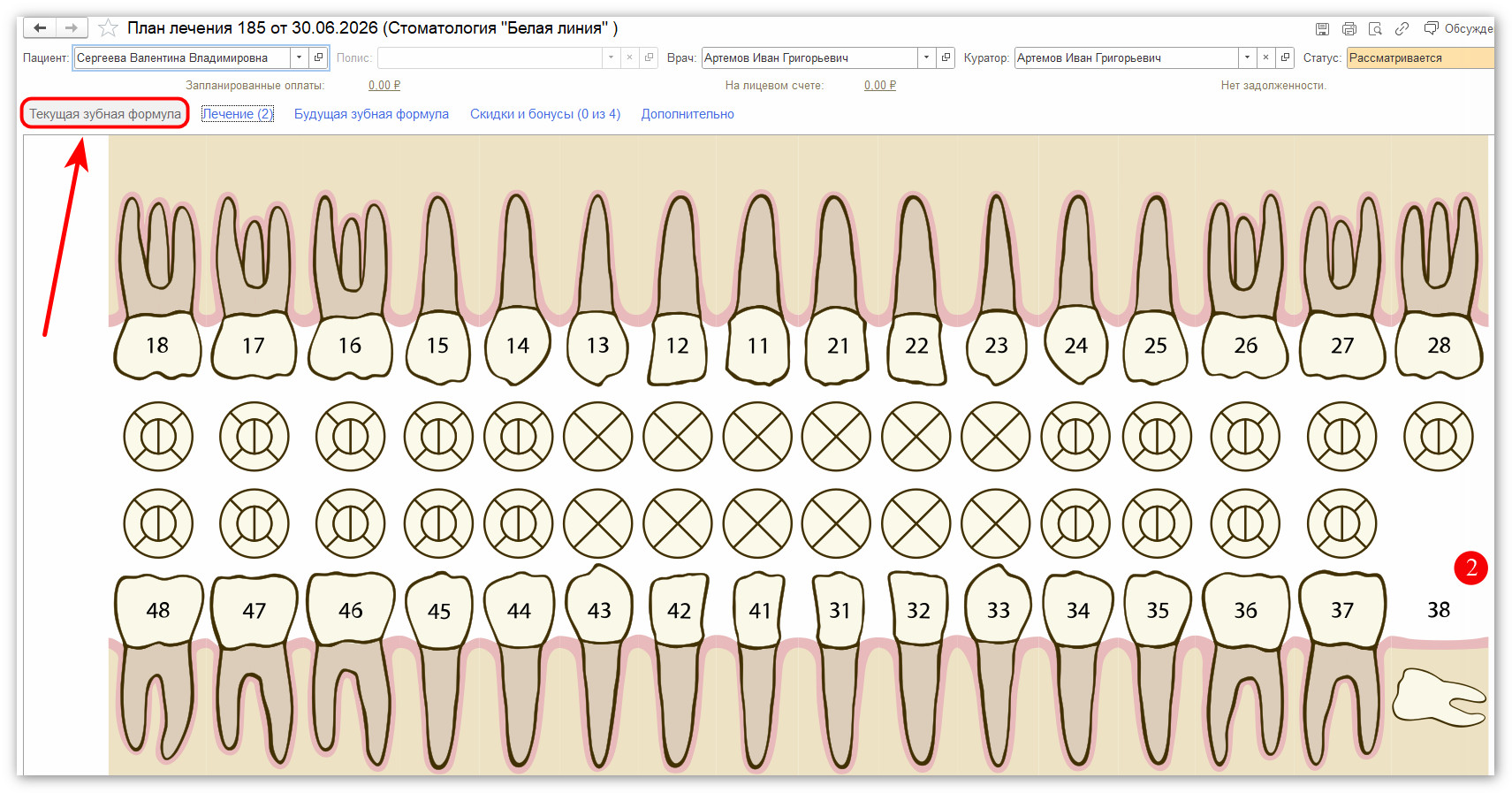Open the Обсуждение discussion button
This screenshot has width=1512, height=793.
pyautogui.click(x=1458, y=29)
